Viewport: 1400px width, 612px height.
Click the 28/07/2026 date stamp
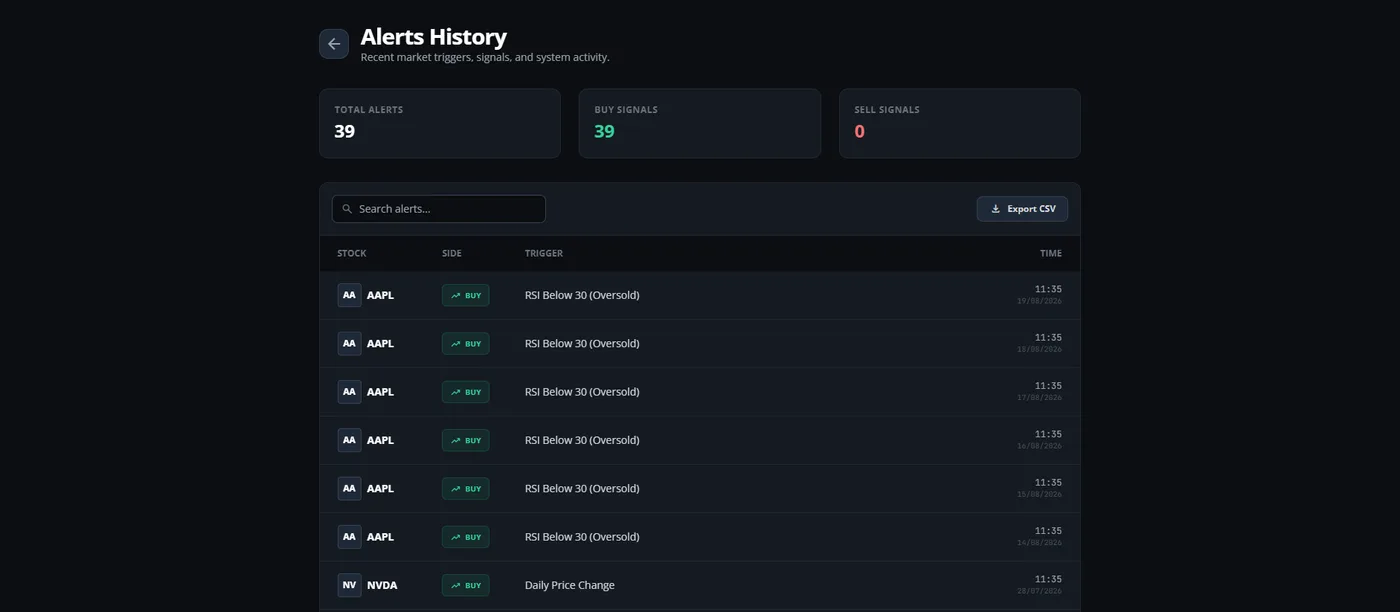1039,591
